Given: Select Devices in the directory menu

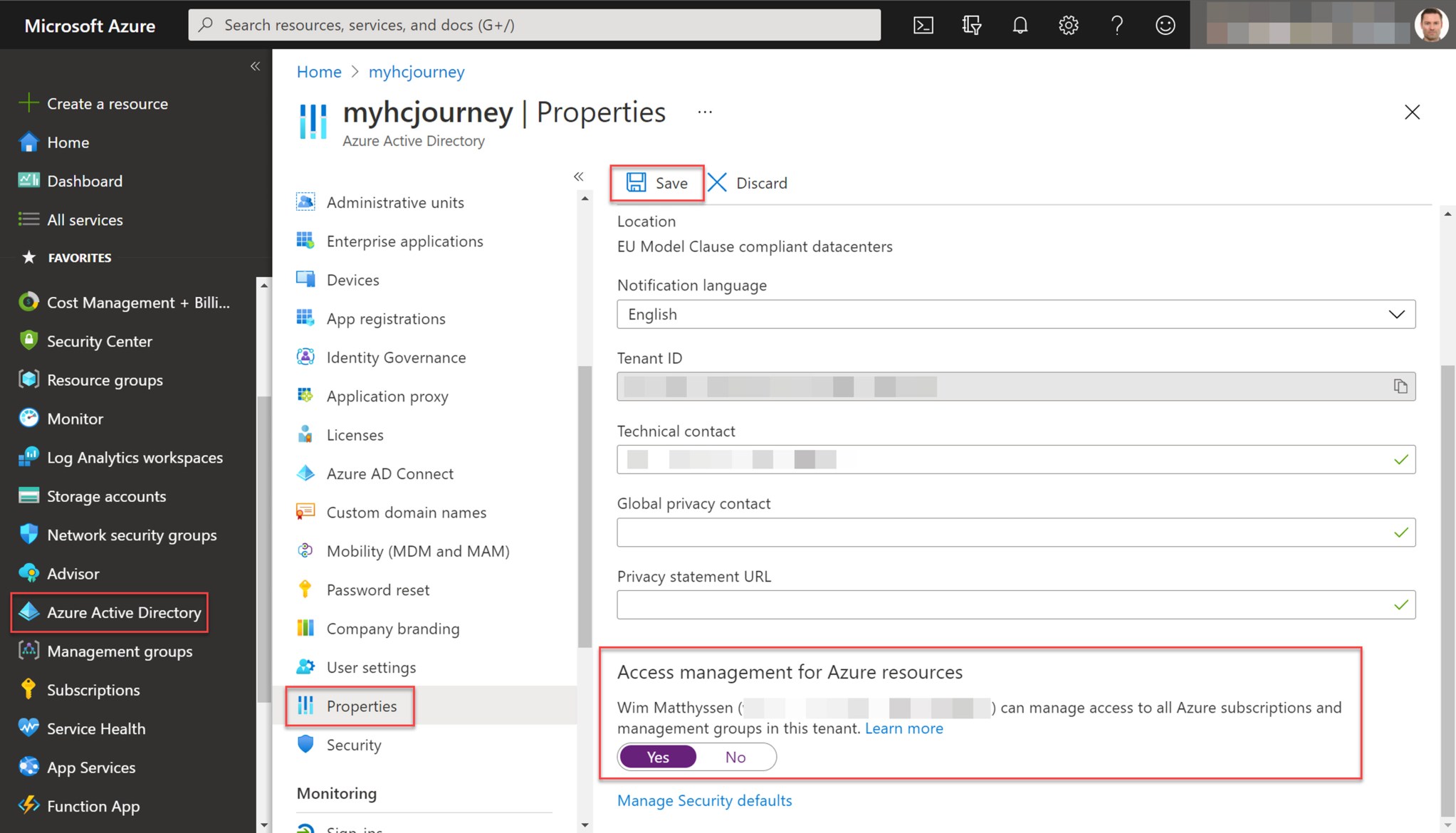Looking at the screenshot, I should tap(352, 279).
